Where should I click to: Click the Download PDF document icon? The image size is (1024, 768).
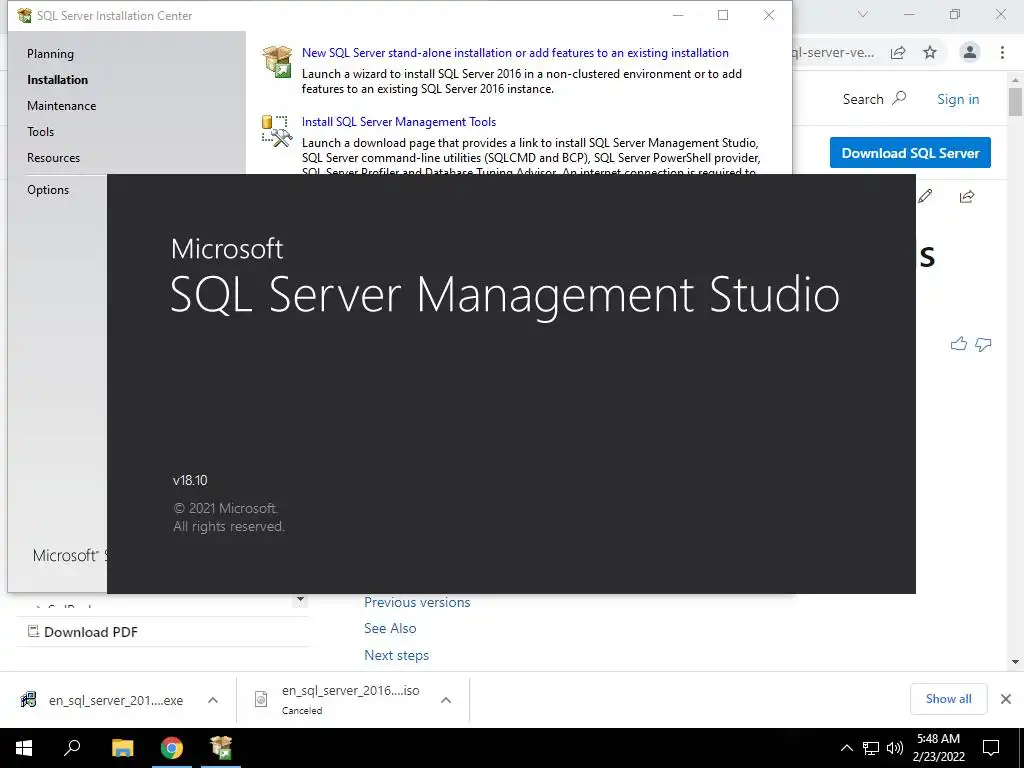(x=33, y=632)
